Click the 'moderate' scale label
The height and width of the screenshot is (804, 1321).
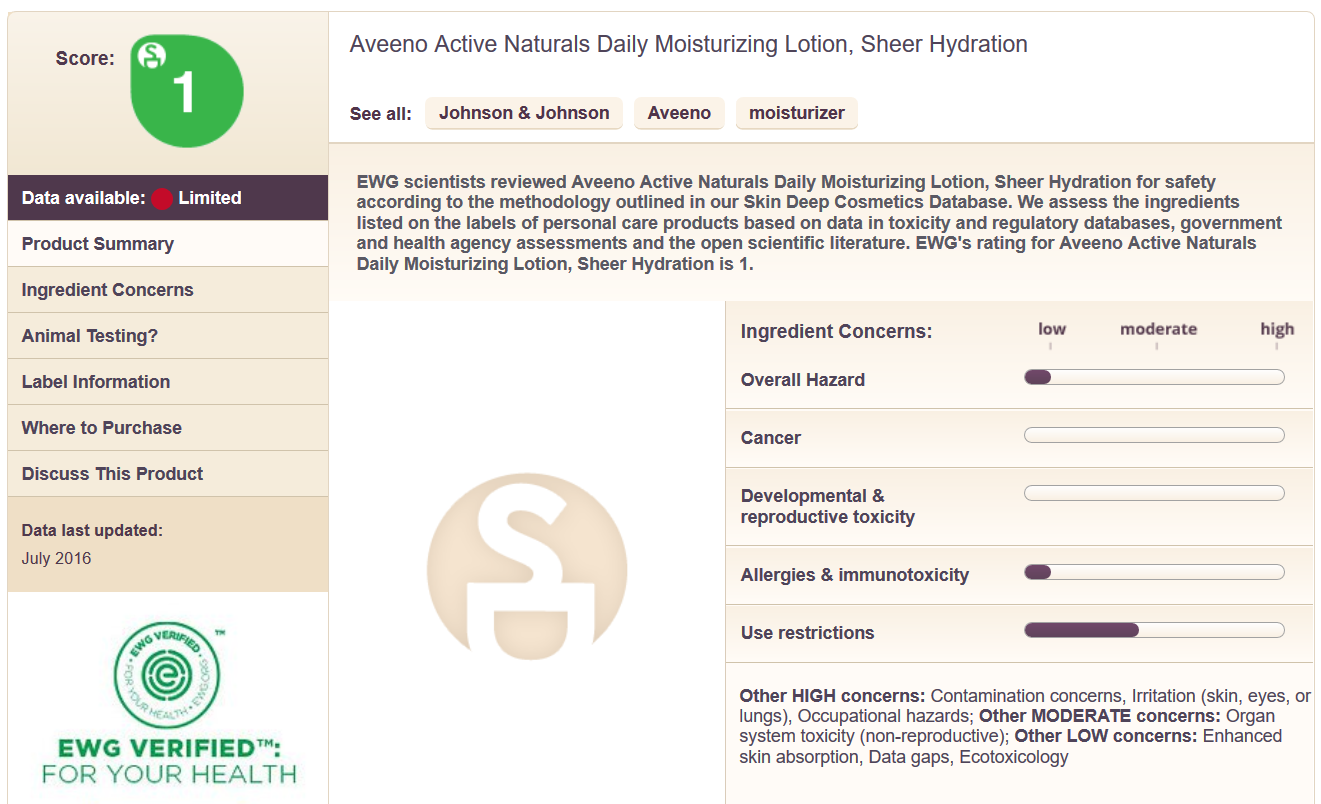(1158, 329)
